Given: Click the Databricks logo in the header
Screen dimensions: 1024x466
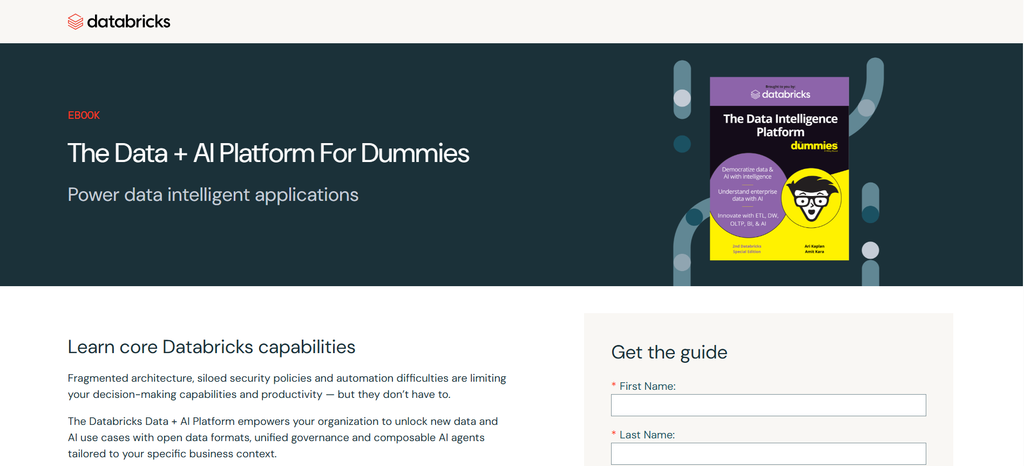Looking at the screenshot, I should click(x=119, y=22).
